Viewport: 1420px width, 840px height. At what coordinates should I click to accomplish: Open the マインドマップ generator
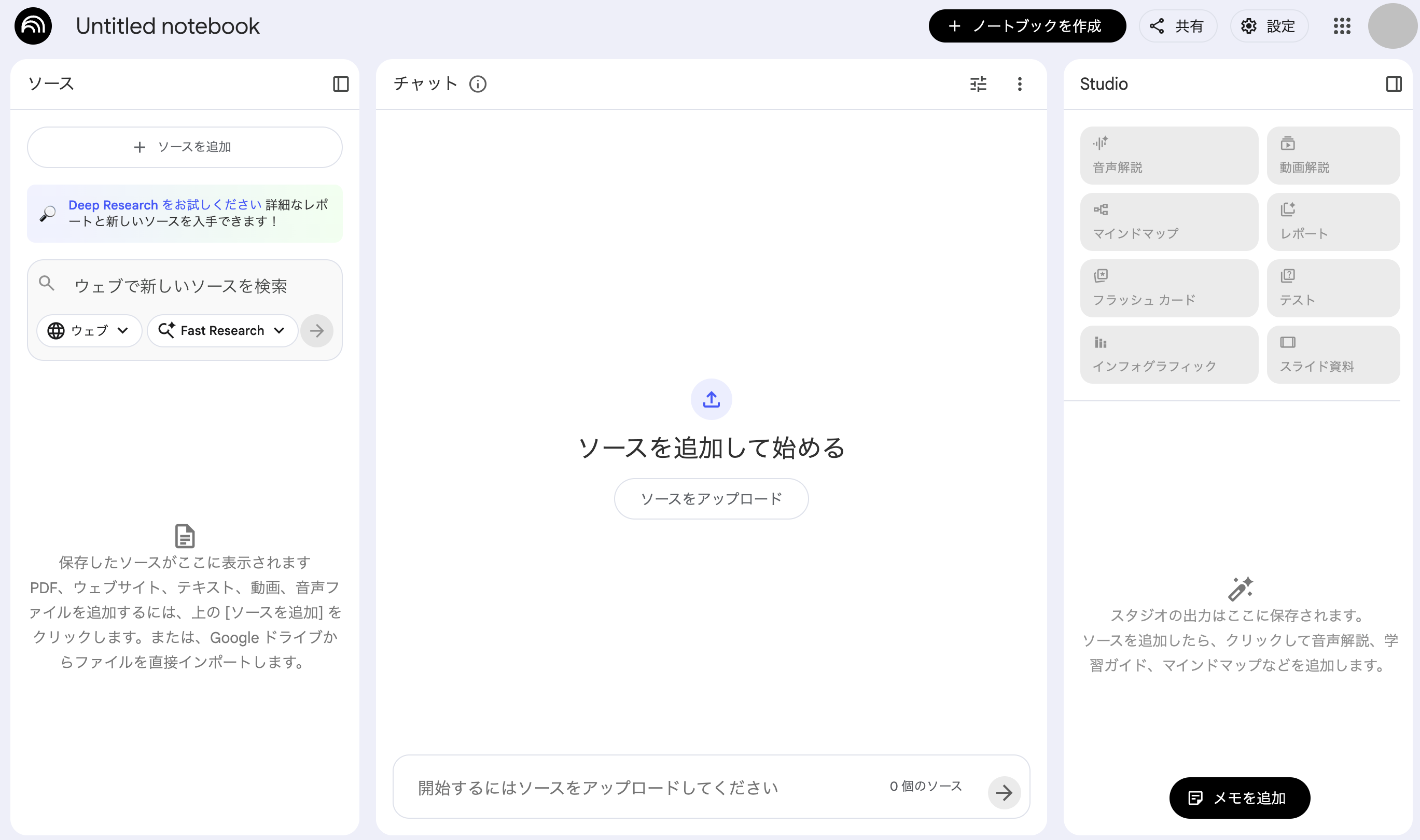pos(1168,221)
